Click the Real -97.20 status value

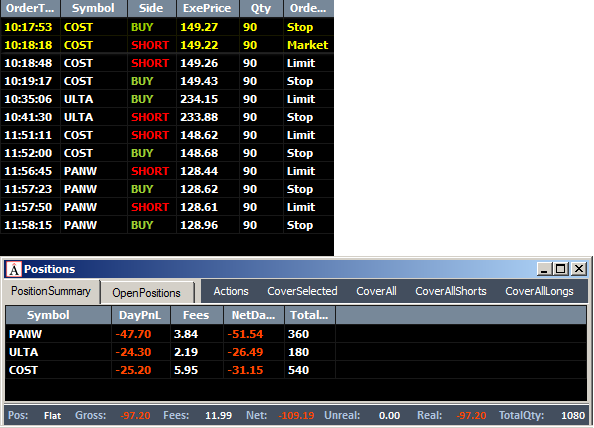471,416
